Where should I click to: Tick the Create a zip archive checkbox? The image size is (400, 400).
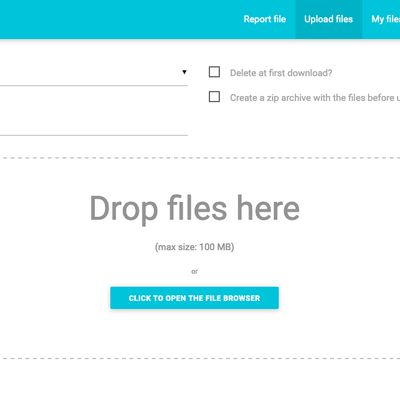click(214, 97)
